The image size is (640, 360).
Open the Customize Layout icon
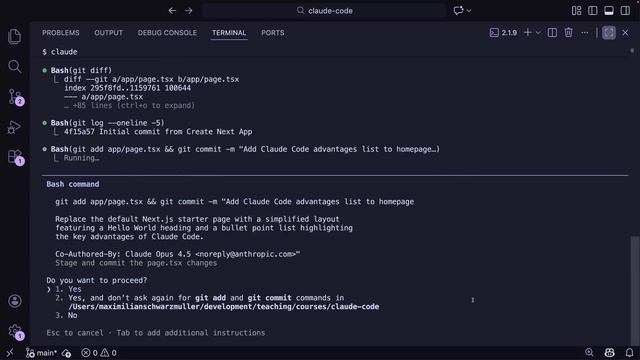(576, 11)
